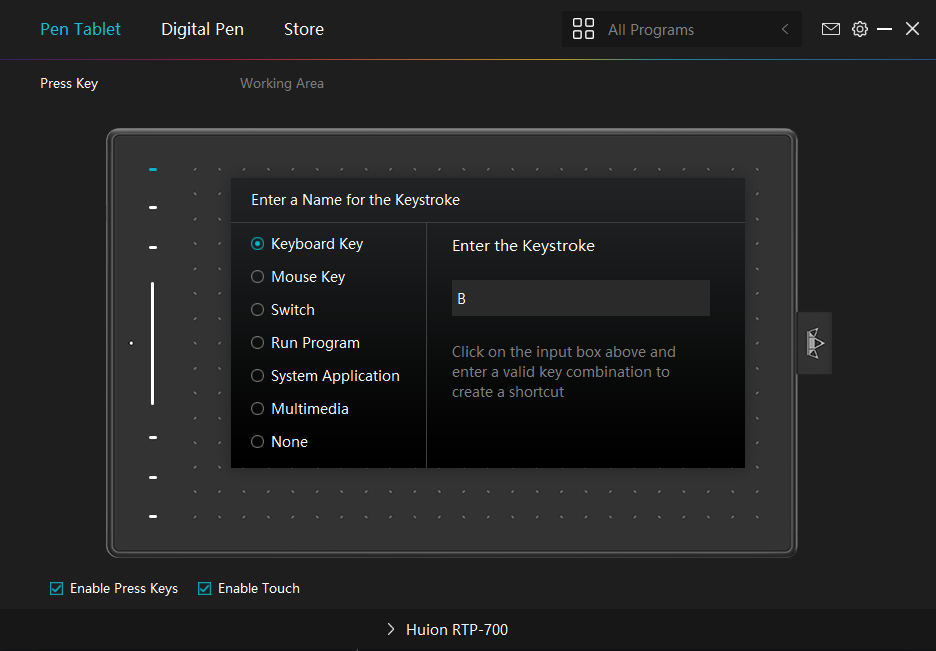
Task: Choose the Run Program radio option
Action: pos(258,343)
